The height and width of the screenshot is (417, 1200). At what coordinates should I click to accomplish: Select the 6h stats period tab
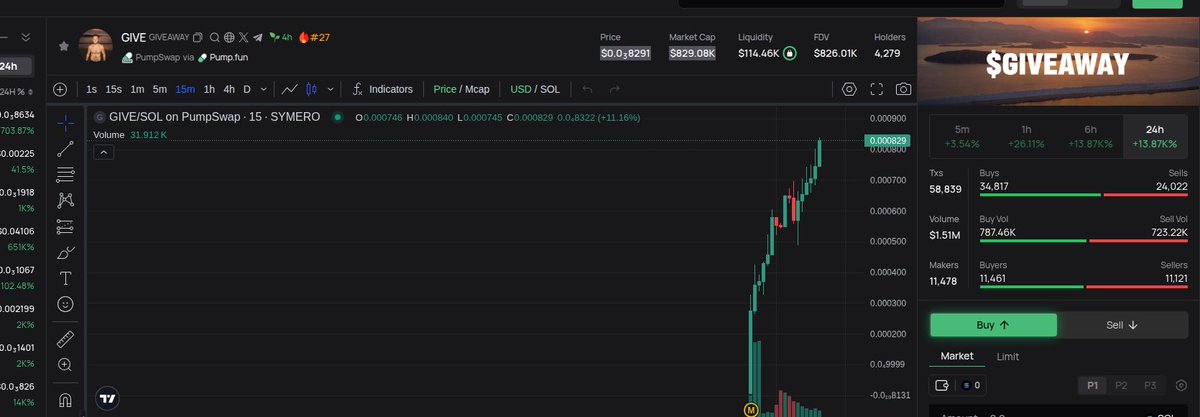click(x=1091, y=137)
